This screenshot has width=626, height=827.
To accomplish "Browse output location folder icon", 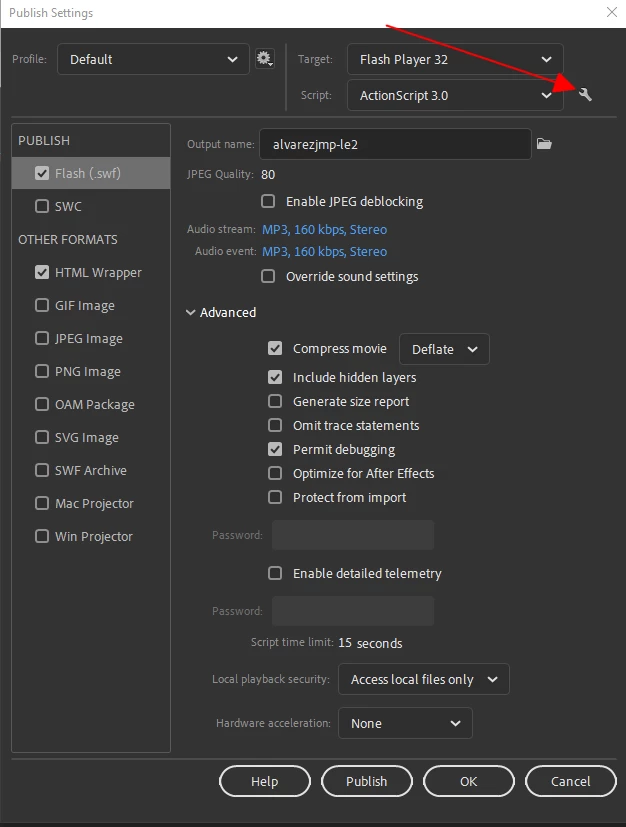I will pyautogui.click(x=544, y=144).
